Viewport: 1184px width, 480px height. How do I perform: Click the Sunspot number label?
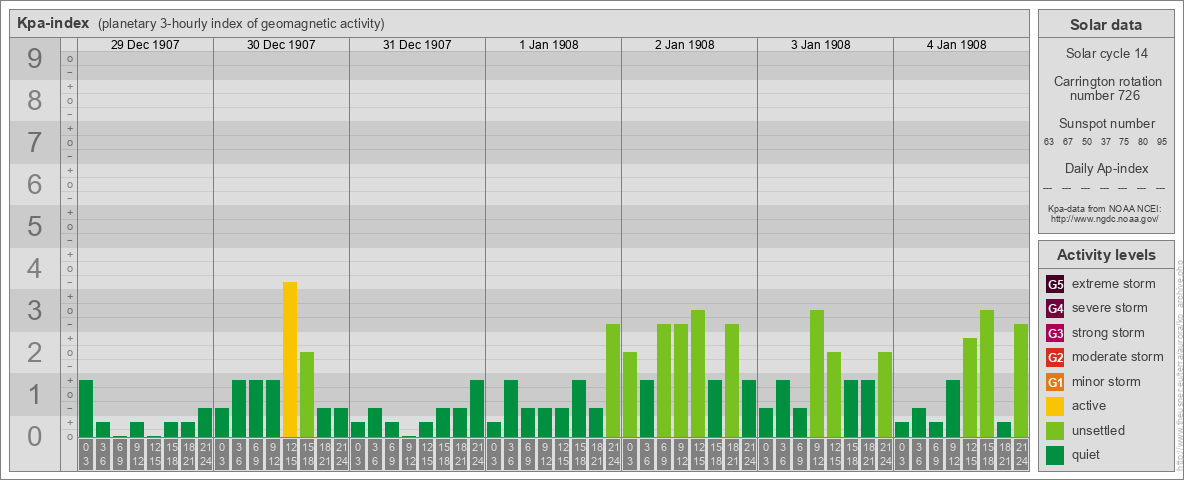1106,124
